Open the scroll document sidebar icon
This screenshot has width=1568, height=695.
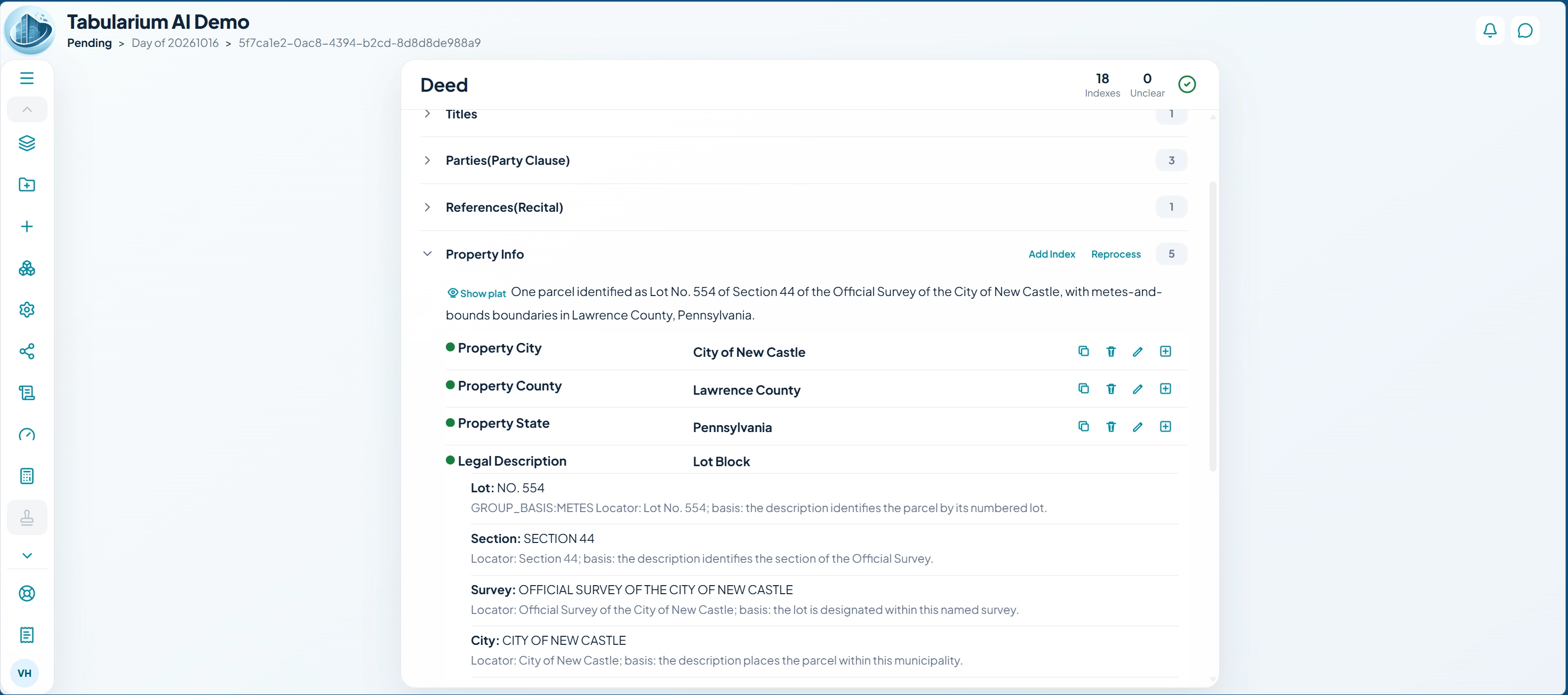pos(27,393)
